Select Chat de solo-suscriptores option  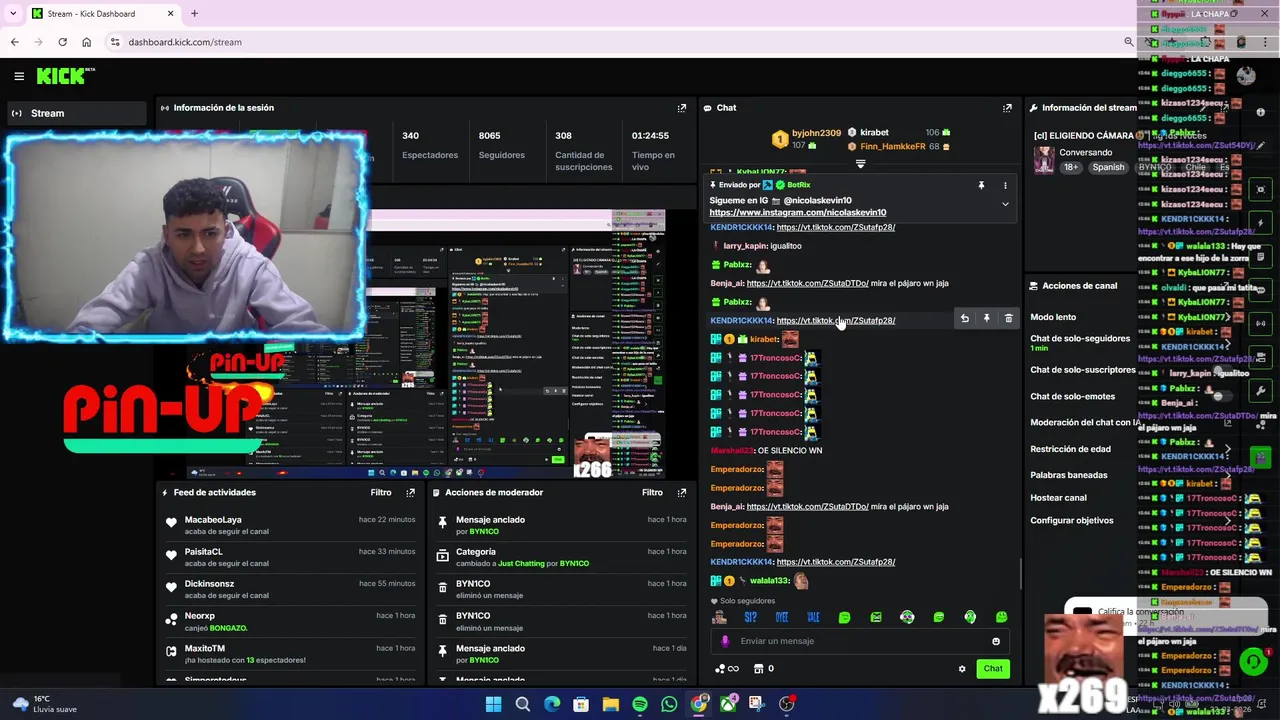1083,370
